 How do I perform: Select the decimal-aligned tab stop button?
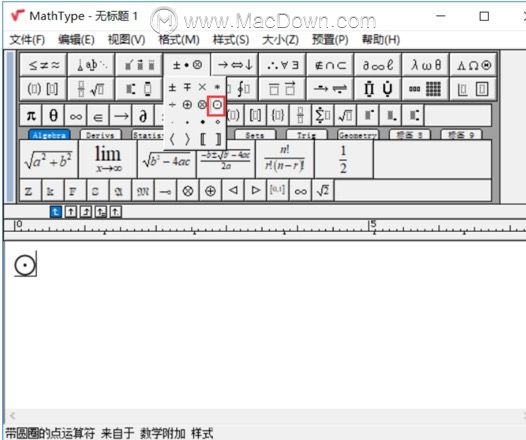point(115,212)
